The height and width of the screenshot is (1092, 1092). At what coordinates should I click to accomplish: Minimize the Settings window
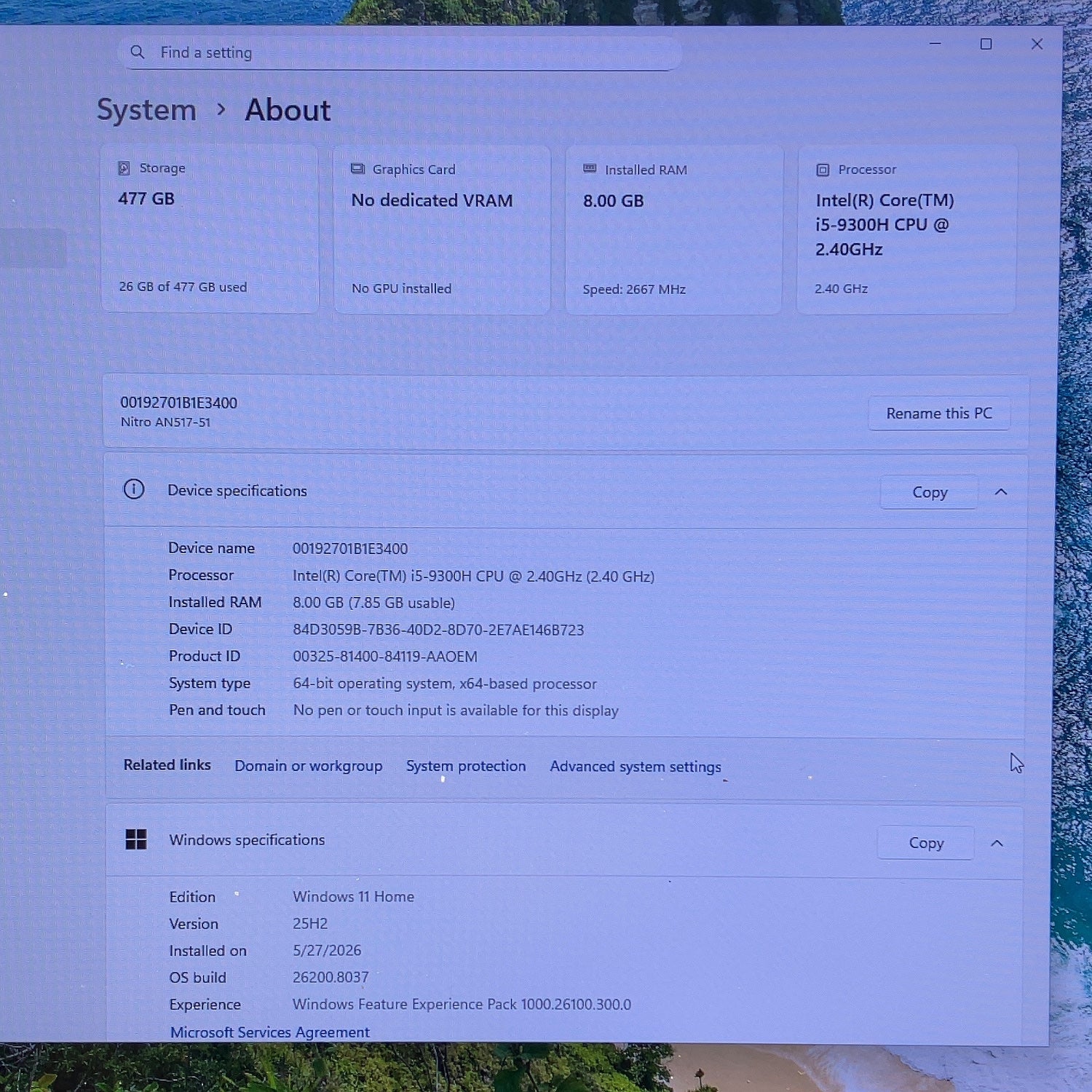click(935, 44)
